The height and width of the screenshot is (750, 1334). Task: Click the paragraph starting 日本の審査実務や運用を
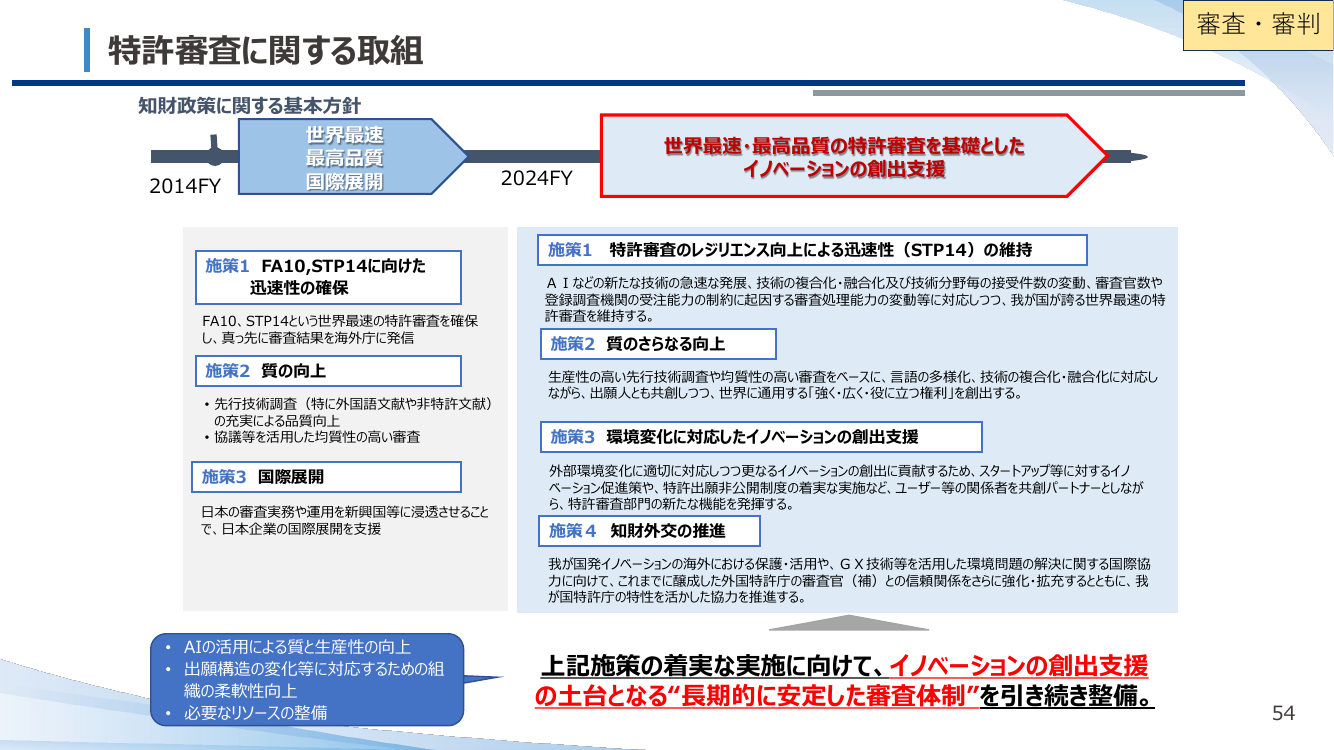(x=345, y=521)
